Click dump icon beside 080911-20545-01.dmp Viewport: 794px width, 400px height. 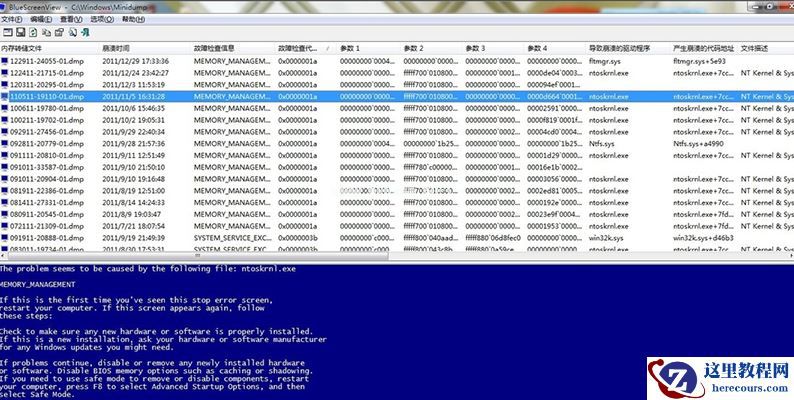(x=5, y=214)
